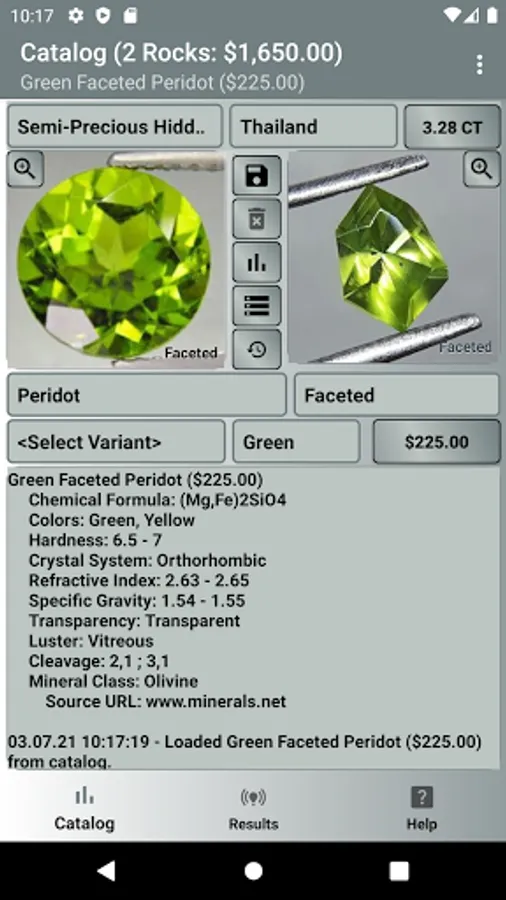Tap the history clock icon
506x900 pixels.
click(x=256, y=349)
